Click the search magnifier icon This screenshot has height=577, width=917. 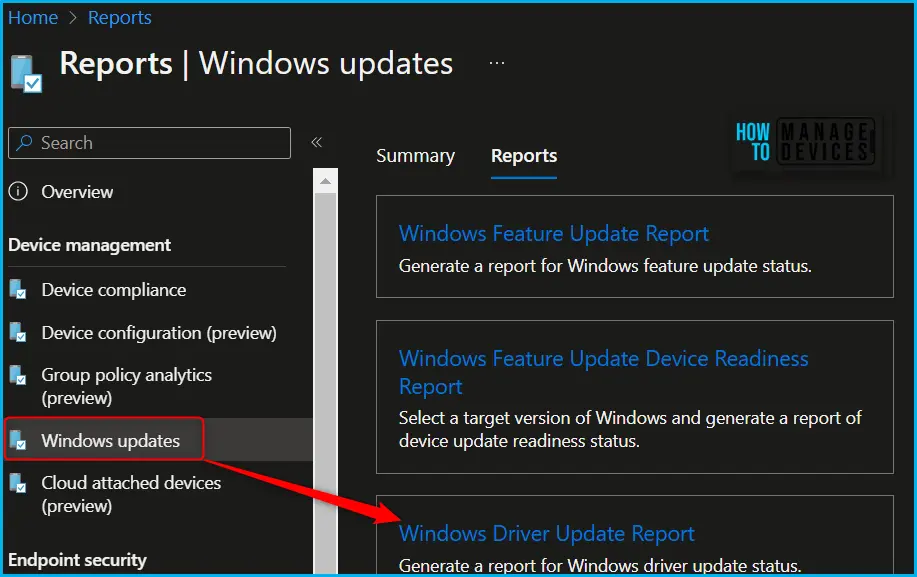point(24,143)
